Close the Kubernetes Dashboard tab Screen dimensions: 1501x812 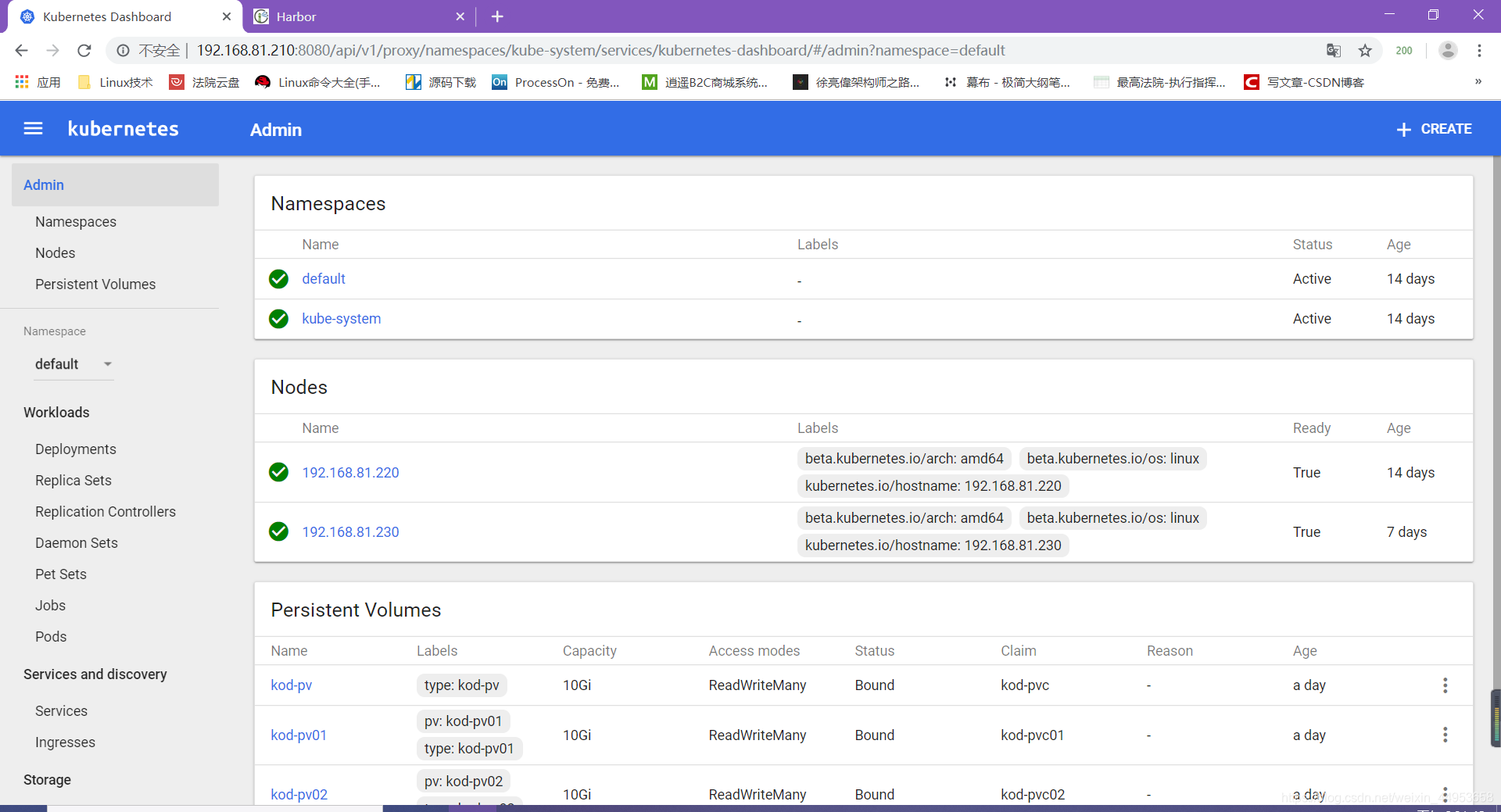coord(227,16)
